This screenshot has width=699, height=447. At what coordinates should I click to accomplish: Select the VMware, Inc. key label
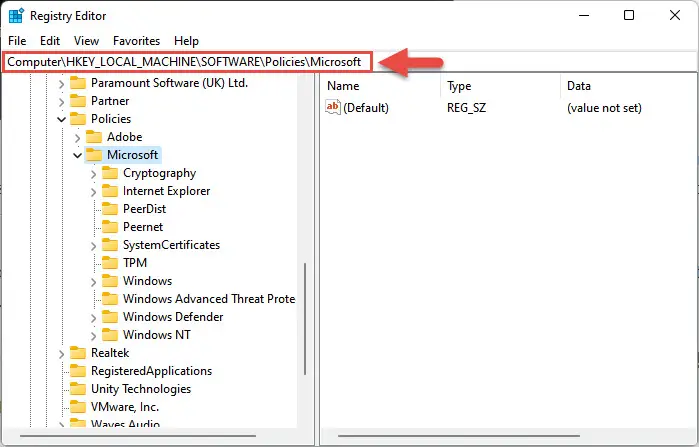point(125,406)
